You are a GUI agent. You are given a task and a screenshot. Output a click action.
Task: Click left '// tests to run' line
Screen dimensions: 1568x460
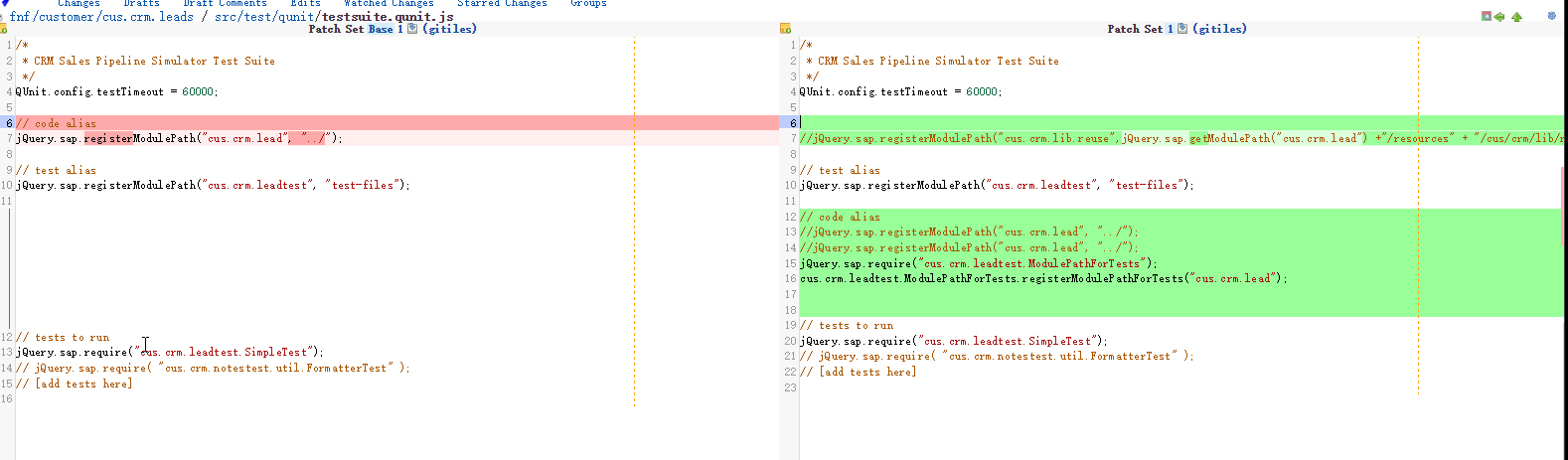(x=63, y=338)
